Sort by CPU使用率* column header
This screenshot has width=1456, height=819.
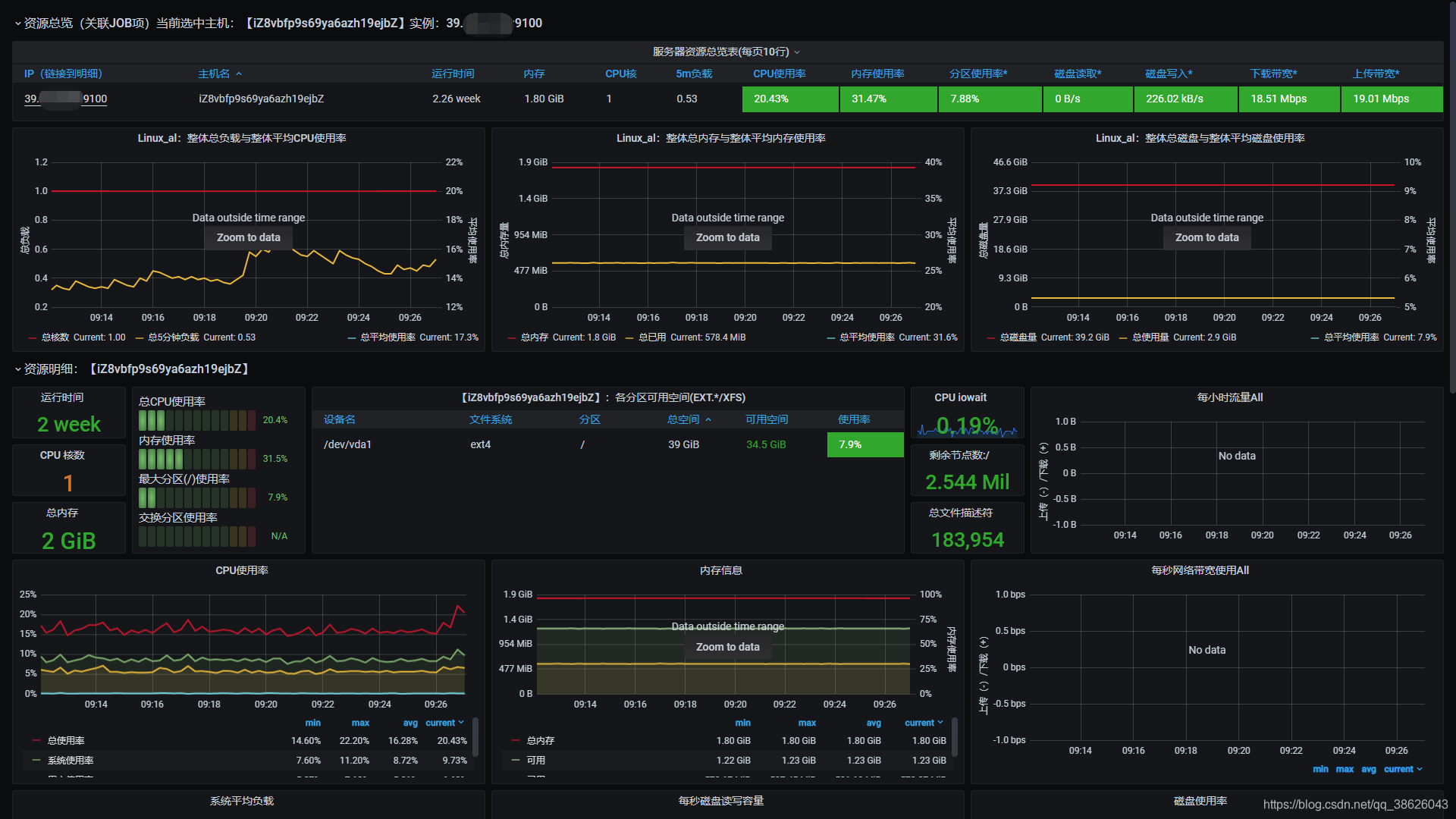(780, 74)
